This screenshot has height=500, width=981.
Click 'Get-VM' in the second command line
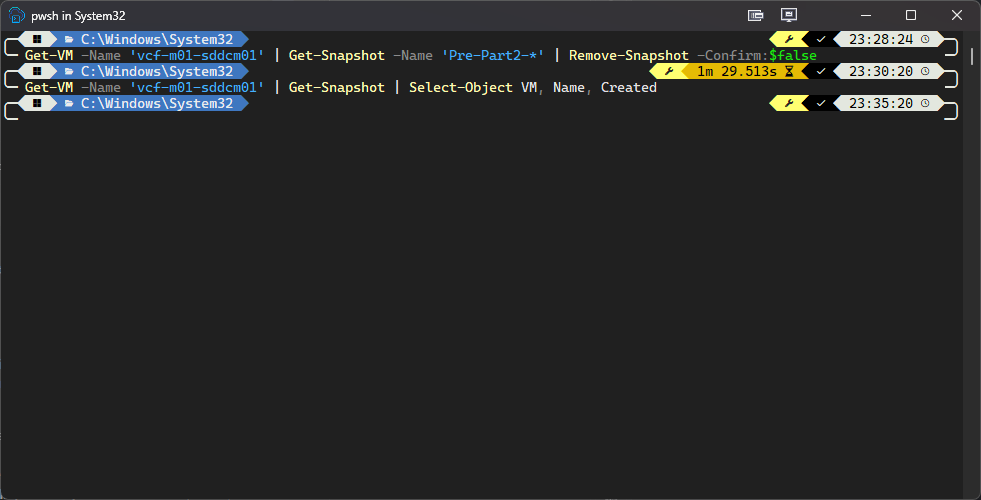pyautogui.click(x=49, y=88)
